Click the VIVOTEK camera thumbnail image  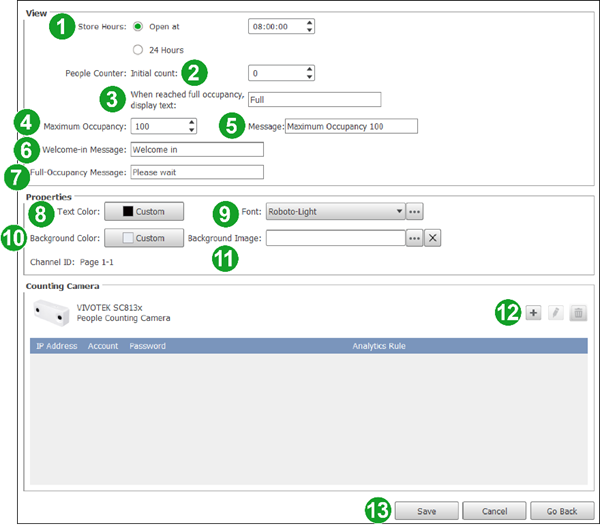point(51,313)
